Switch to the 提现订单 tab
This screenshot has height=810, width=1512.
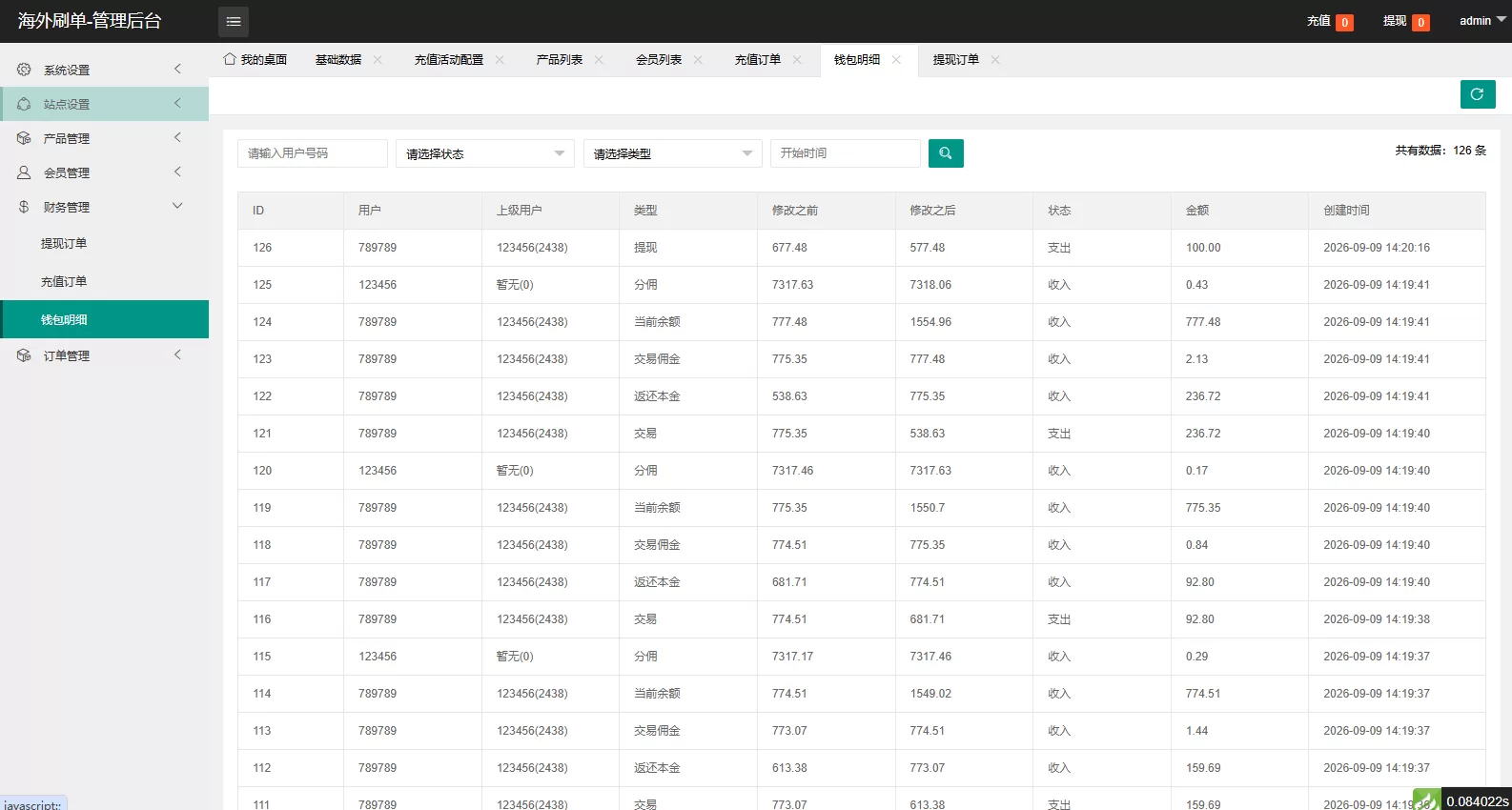[956, 59]
